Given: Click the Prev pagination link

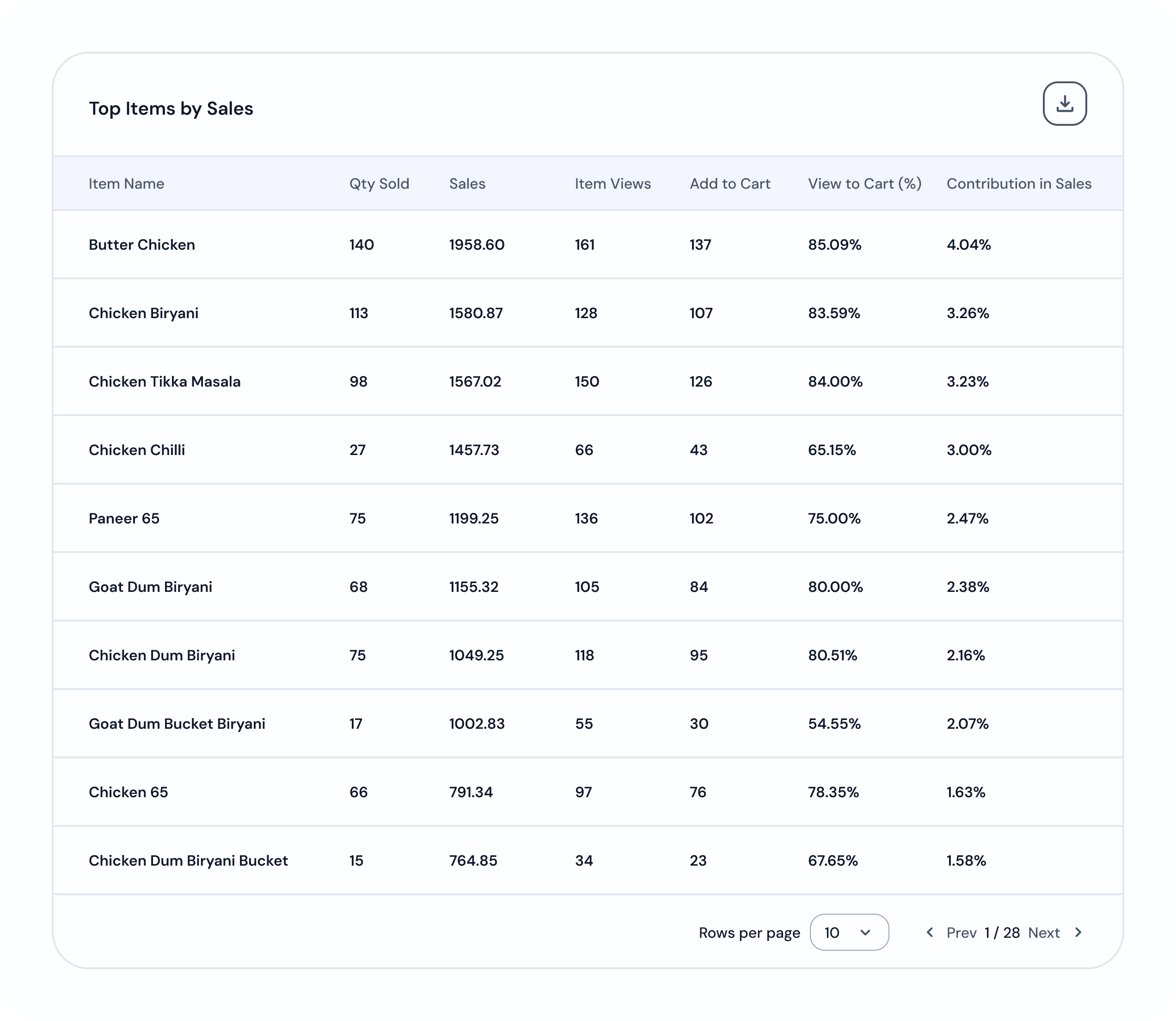Looking at the screenshot, I should [962, 933].
